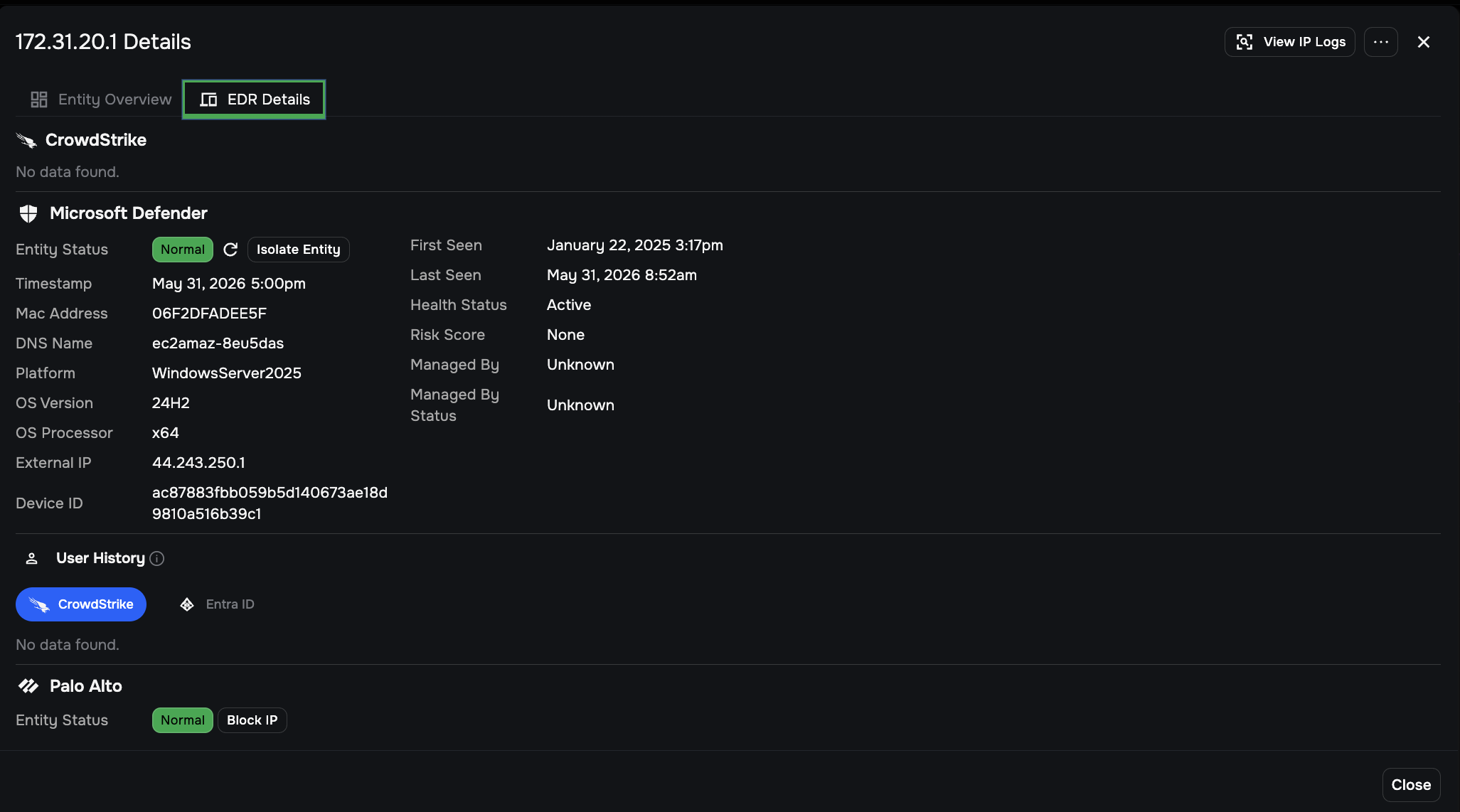
Task: Click the User History info icon
Action: click(x=157, y=559)
